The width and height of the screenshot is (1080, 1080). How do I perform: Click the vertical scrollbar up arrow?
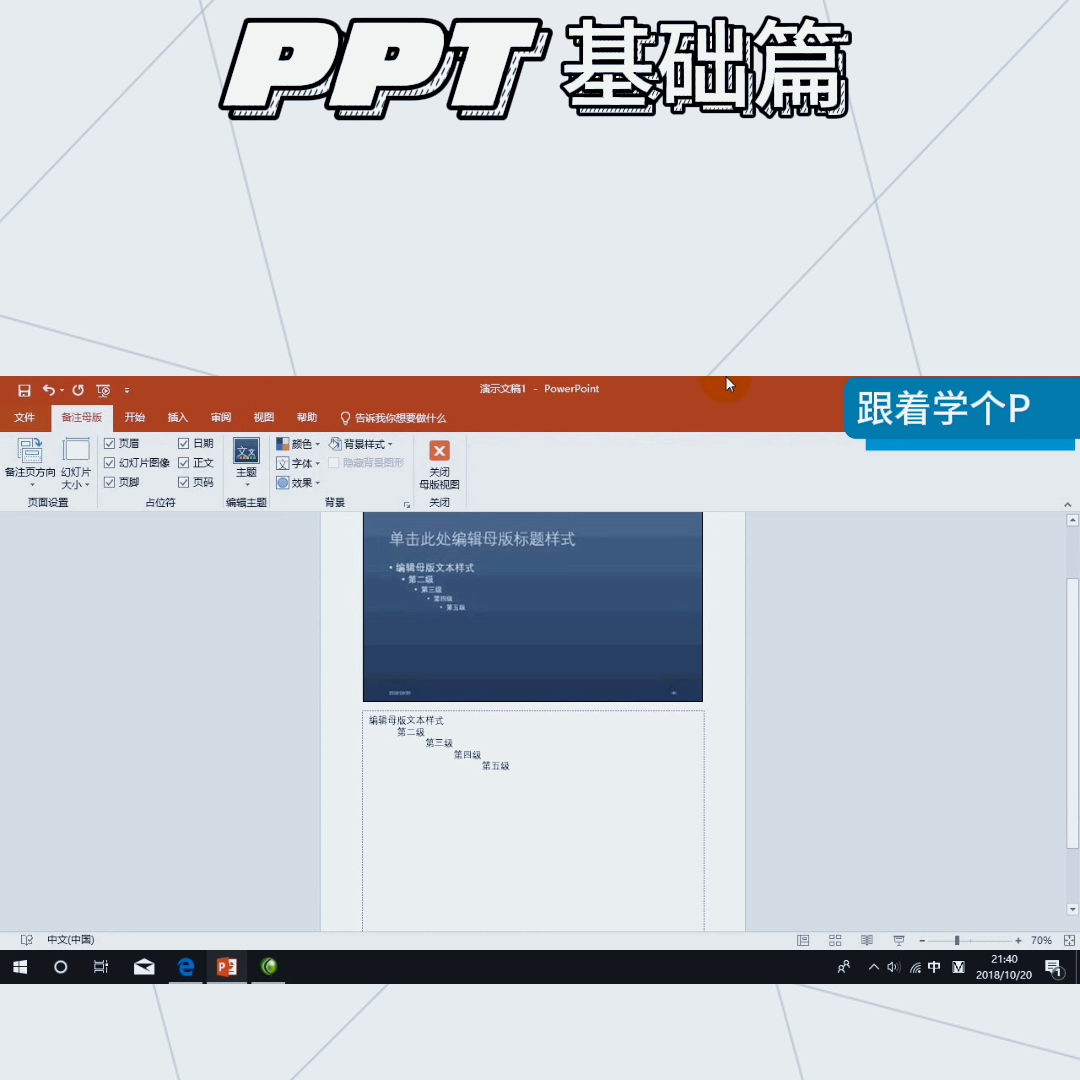click(1072, 521)
